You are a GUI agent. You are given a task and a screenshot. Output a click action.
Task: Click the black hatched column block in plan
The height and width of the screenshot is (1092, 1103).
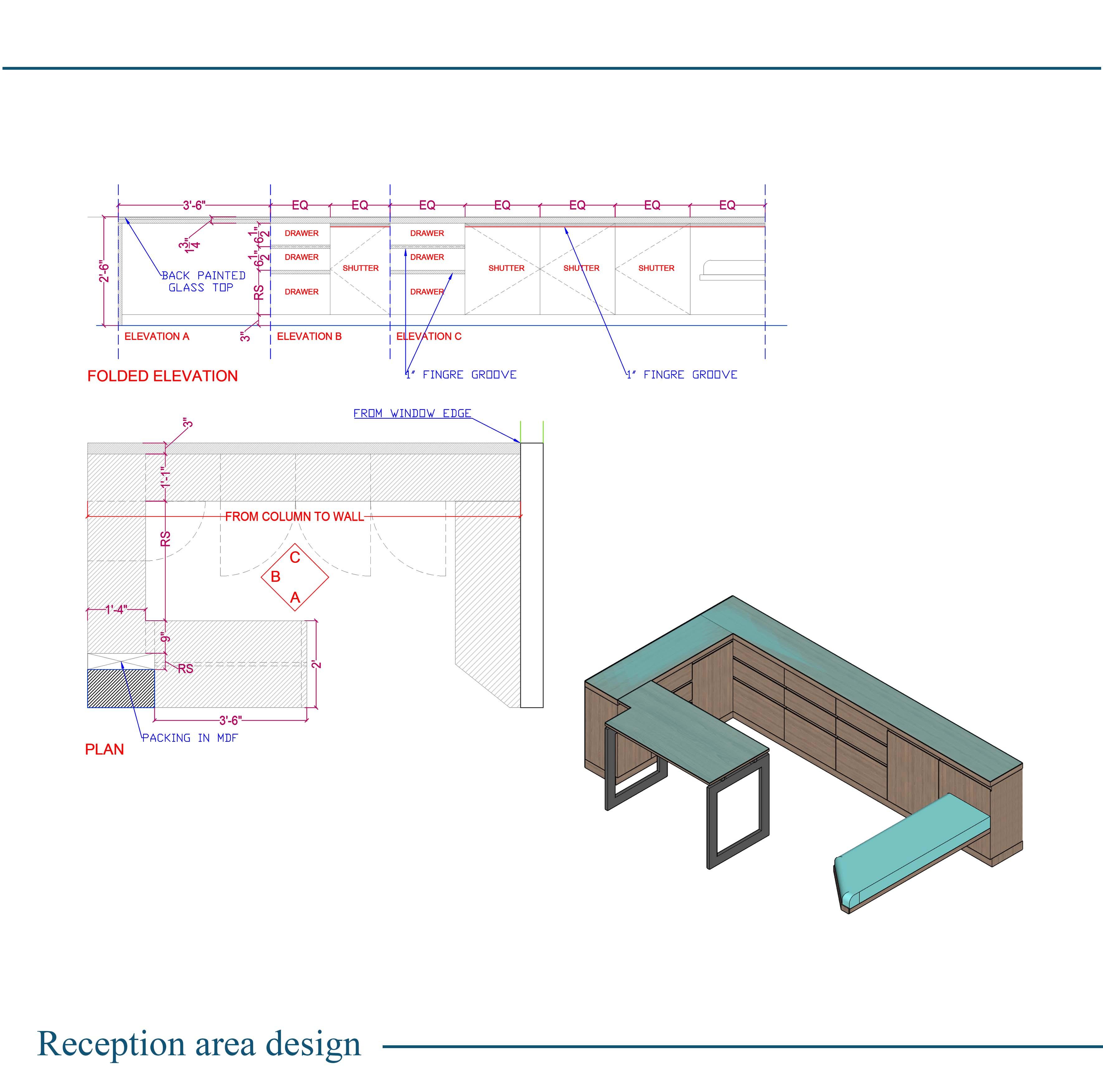(x=120, y=689)
